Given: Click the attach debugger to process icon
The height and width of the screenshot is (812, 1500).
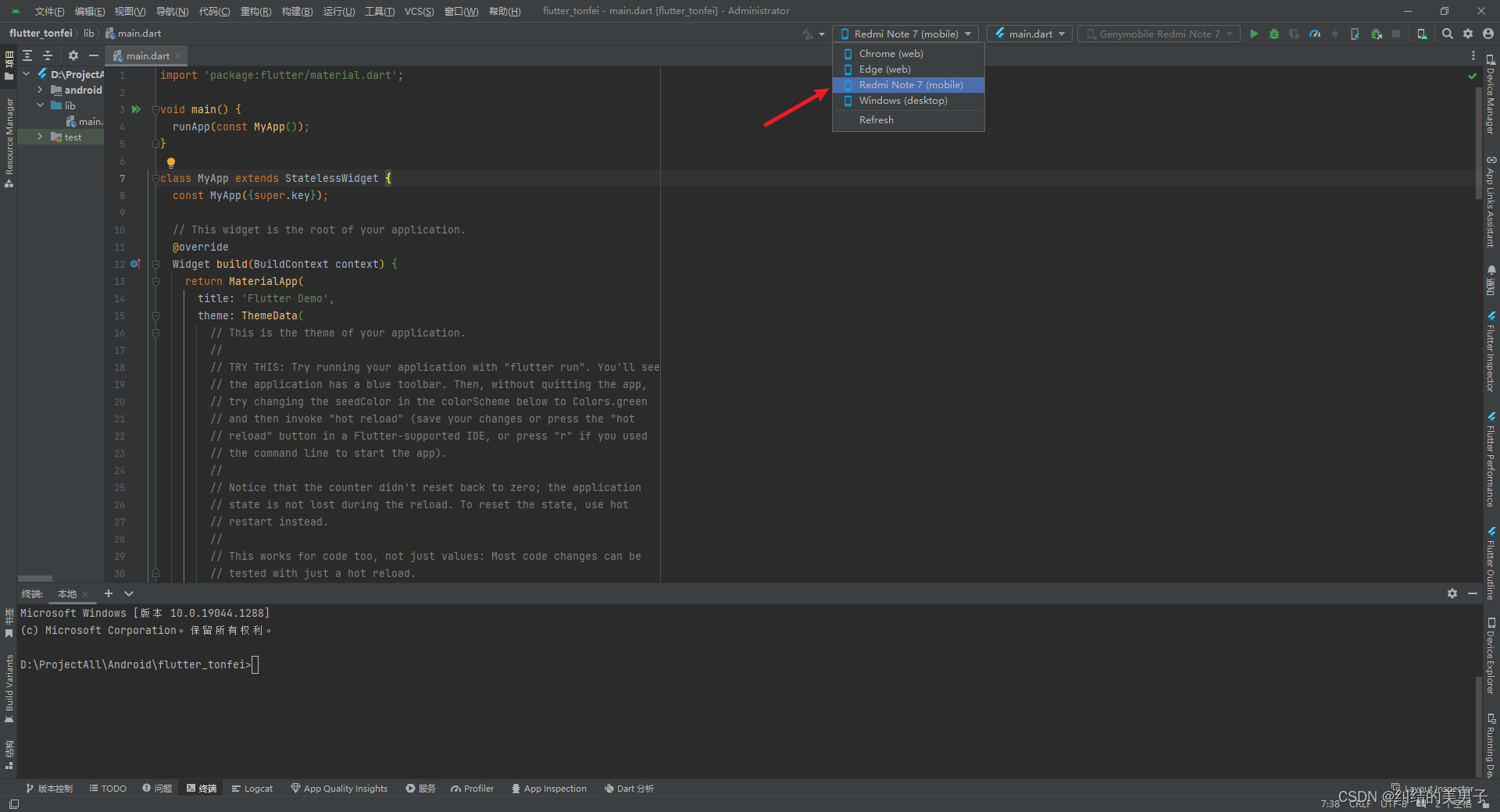Looking at the screenshot, I should pyautogui.click(x=1376, y=34).
